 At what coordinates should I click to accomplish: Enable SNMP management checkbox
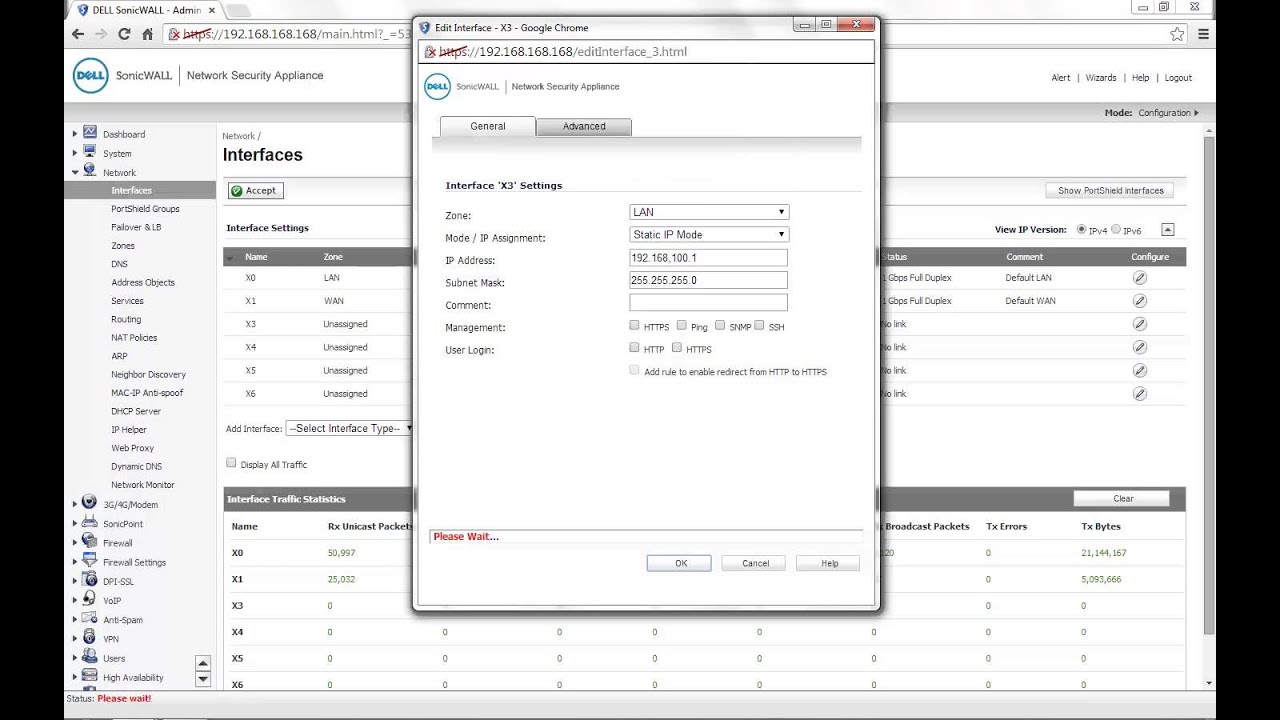(719, 325)
